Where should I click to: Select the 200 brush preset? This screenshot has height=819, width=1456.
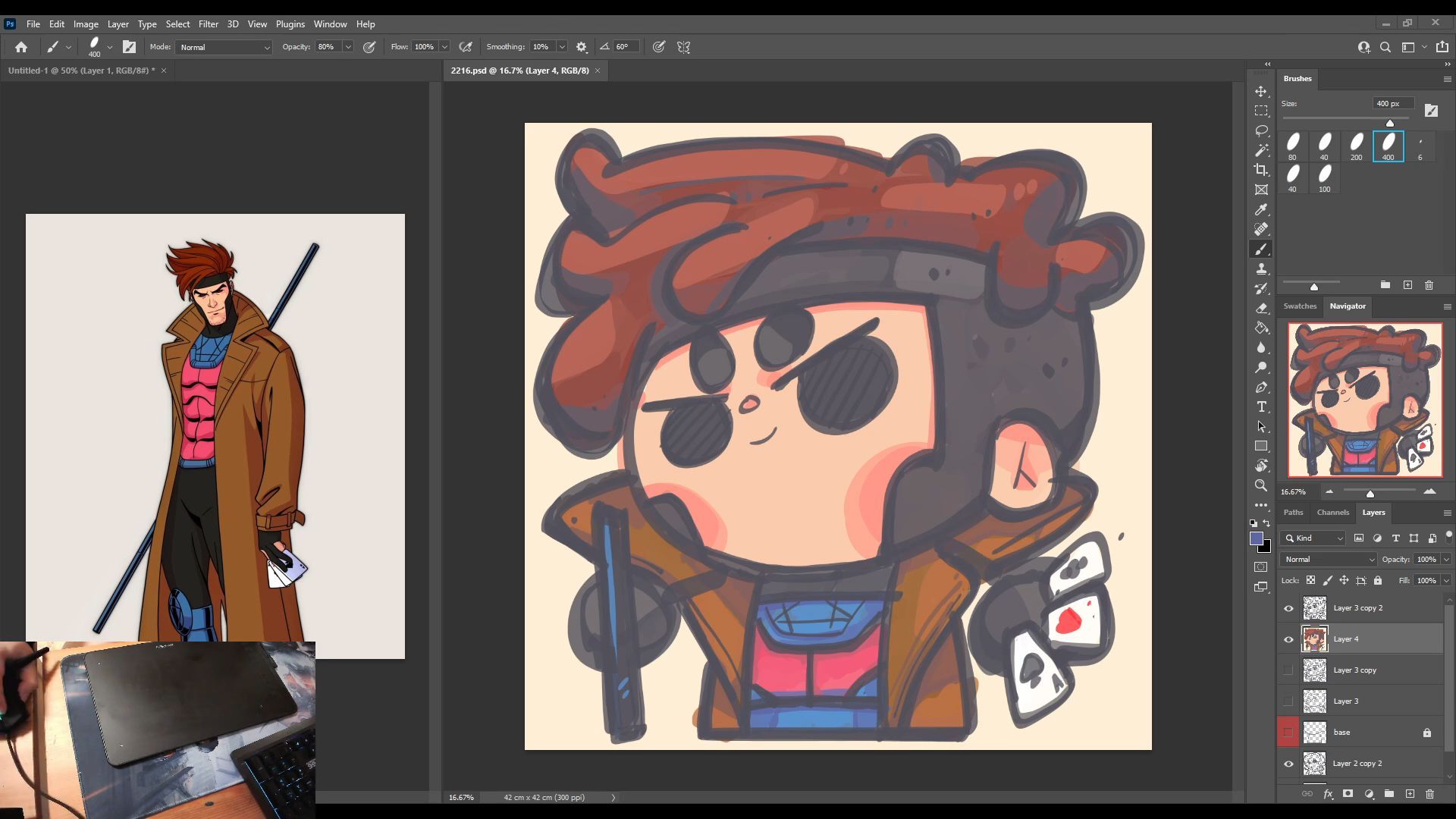point(1357,146)
